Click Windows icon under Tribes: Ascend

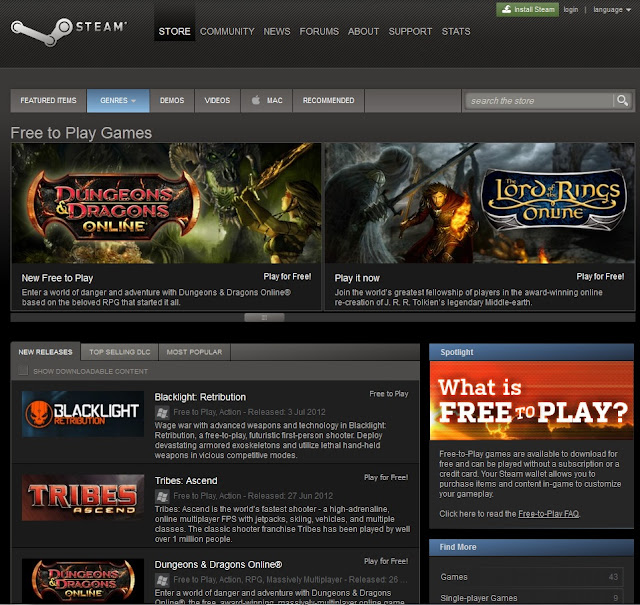(162, 496)
